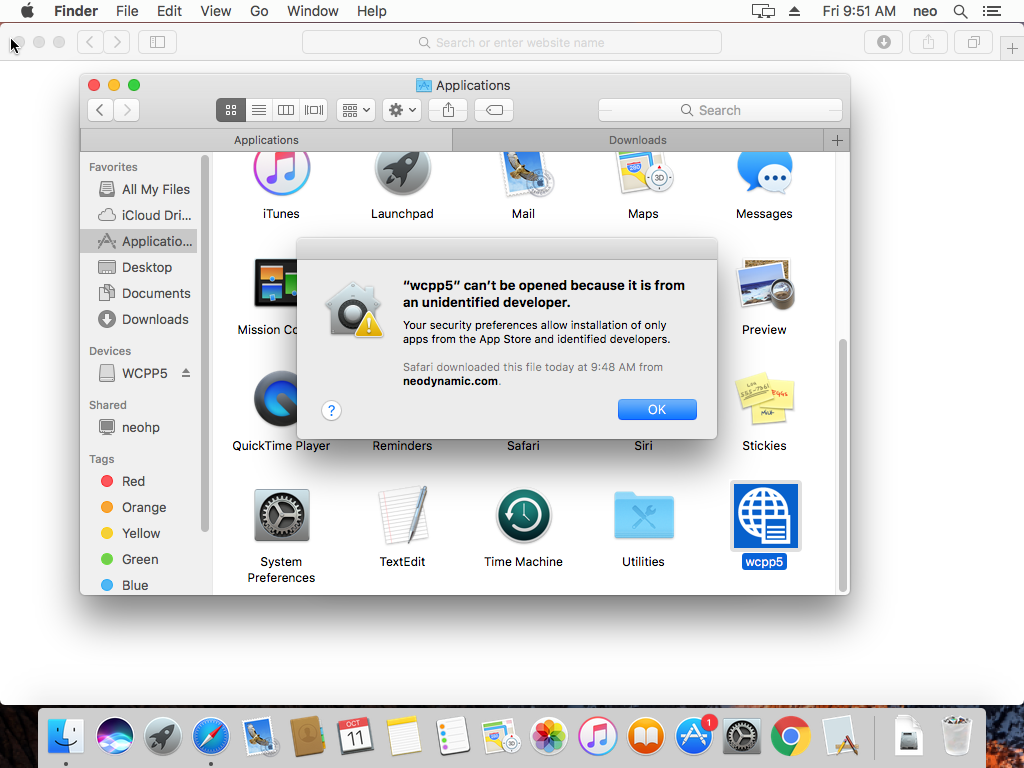Open the help question mark button in dialog

point(332,410)
